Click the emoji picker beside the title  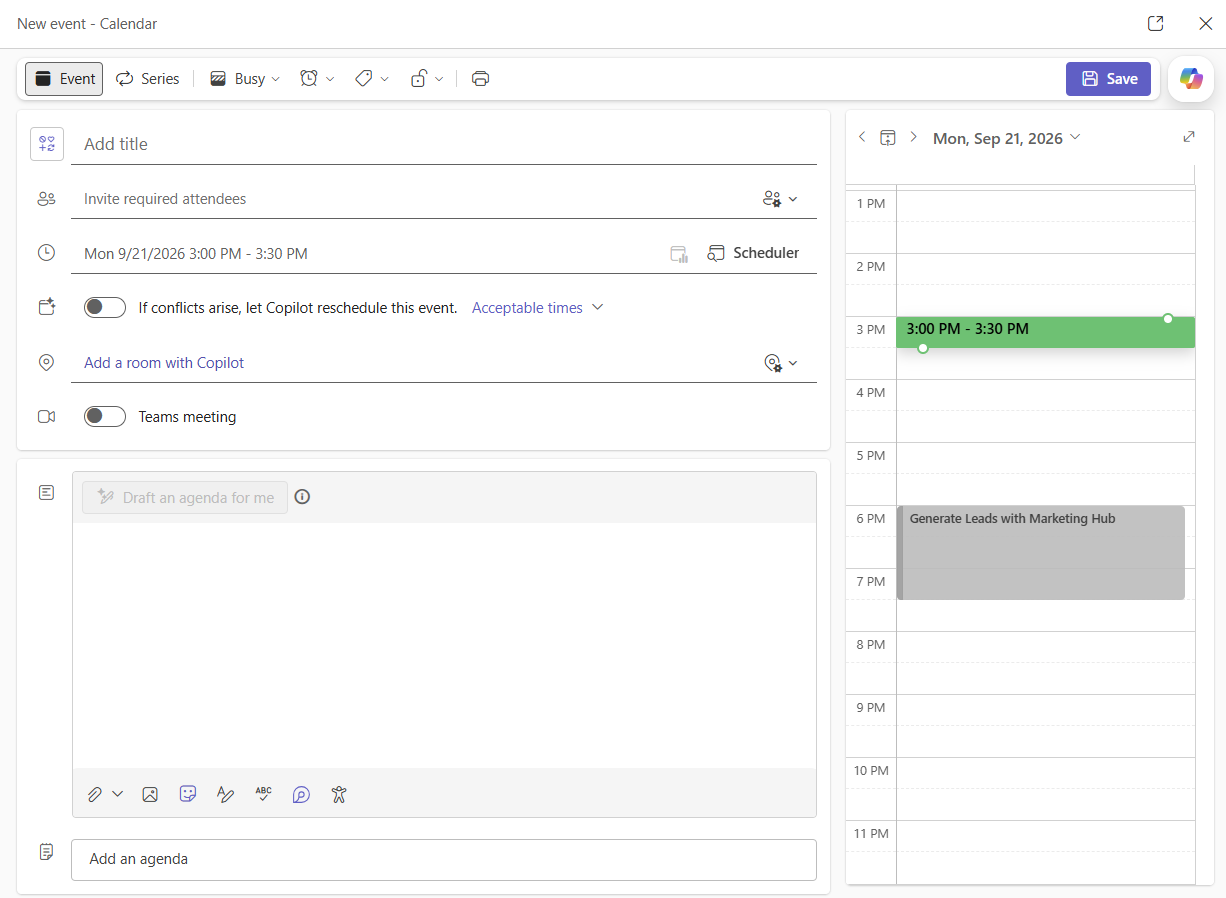(x=47, y=144)
